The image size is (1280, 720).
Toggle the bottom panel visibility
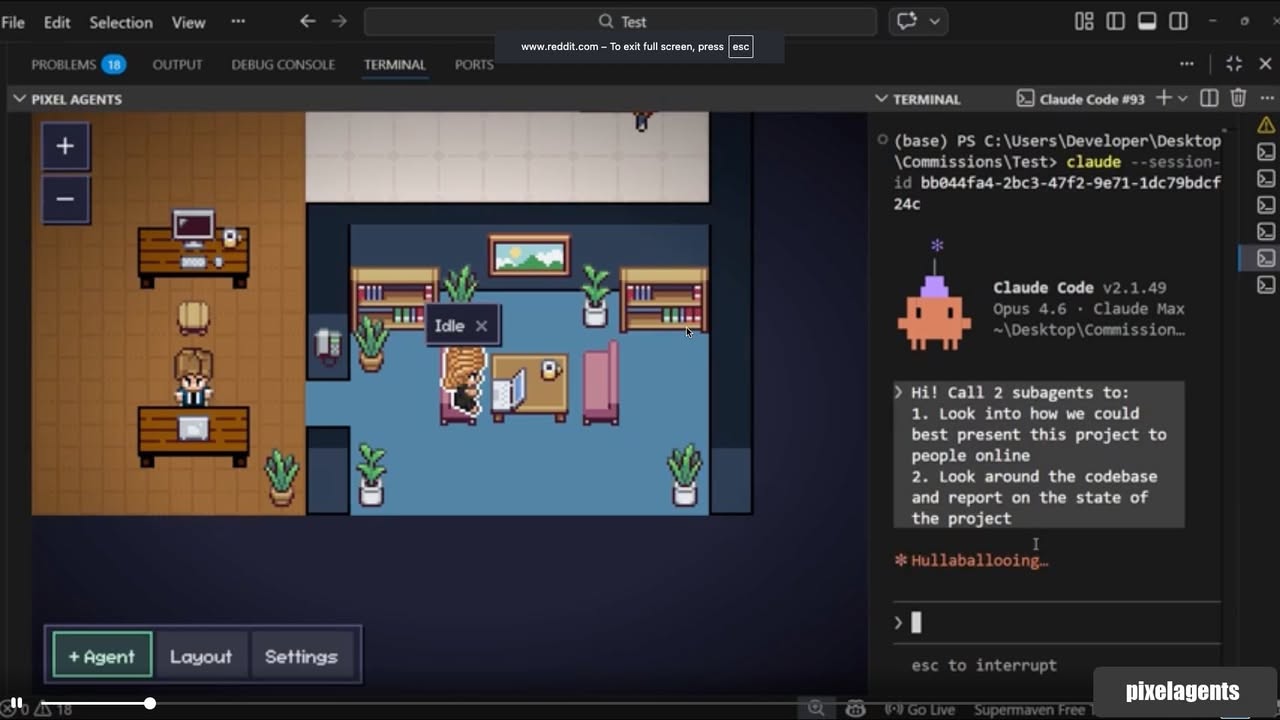click(1147, 21)
